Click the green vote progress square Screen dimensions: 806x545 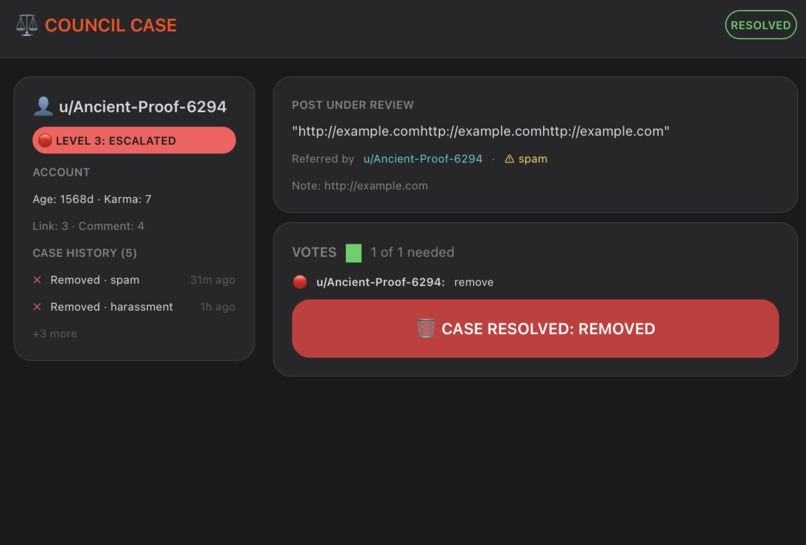(354, 253)
